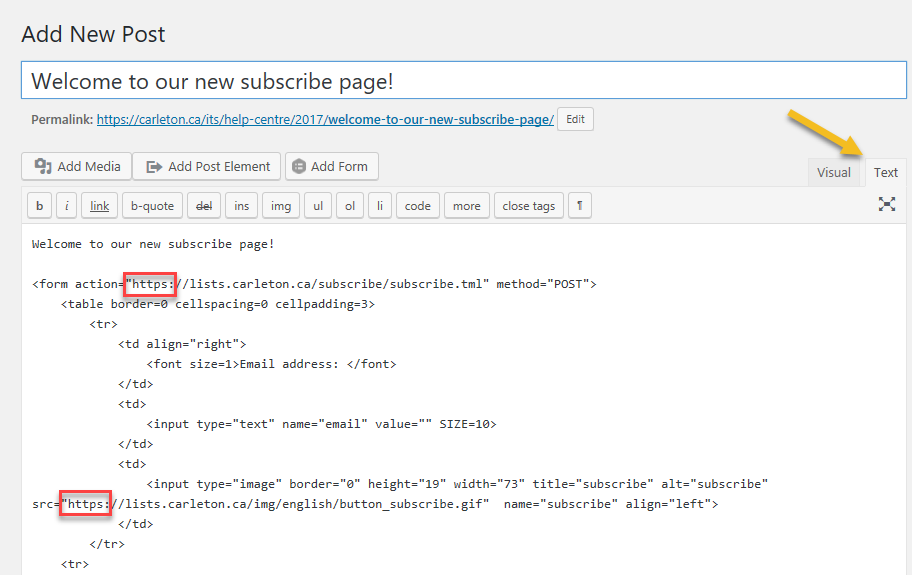Insert blockquote with b-quote button
The height and width of the screenshot is (575, 912).
point(152,206)
